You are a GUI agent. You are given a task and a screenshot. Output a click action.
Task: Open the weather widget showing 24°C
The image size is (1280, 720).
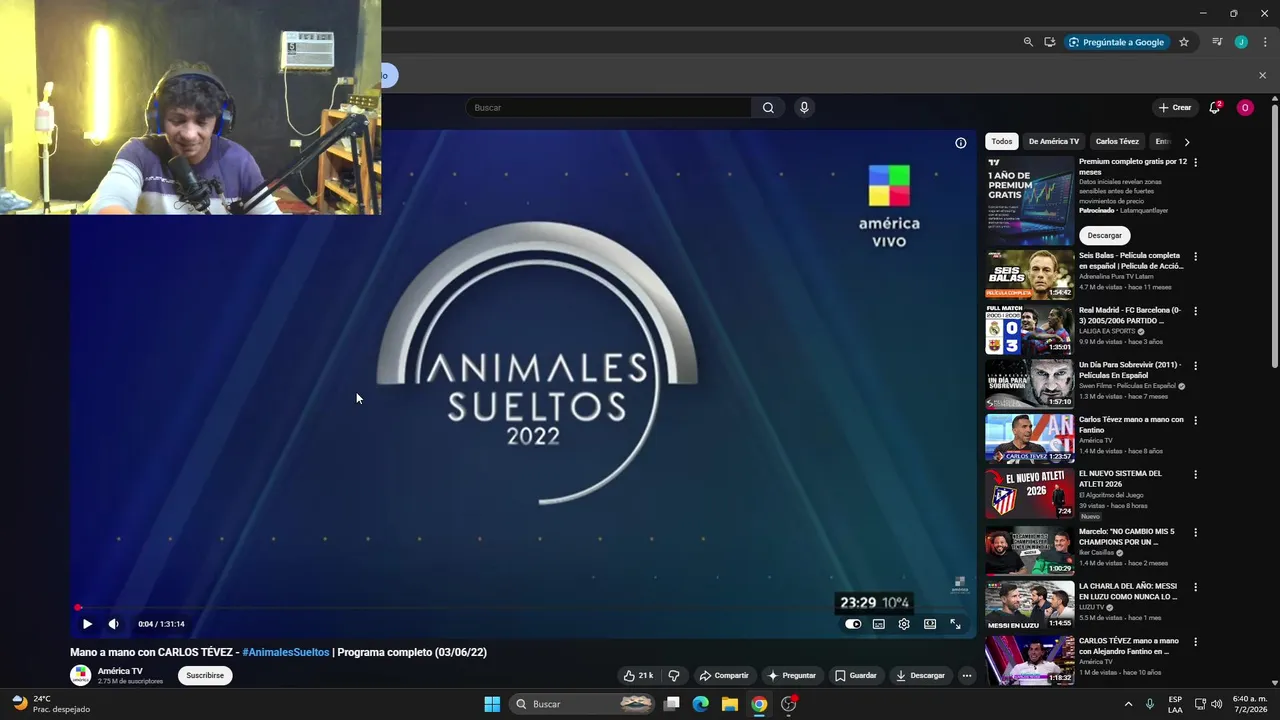tap(50, 704)
